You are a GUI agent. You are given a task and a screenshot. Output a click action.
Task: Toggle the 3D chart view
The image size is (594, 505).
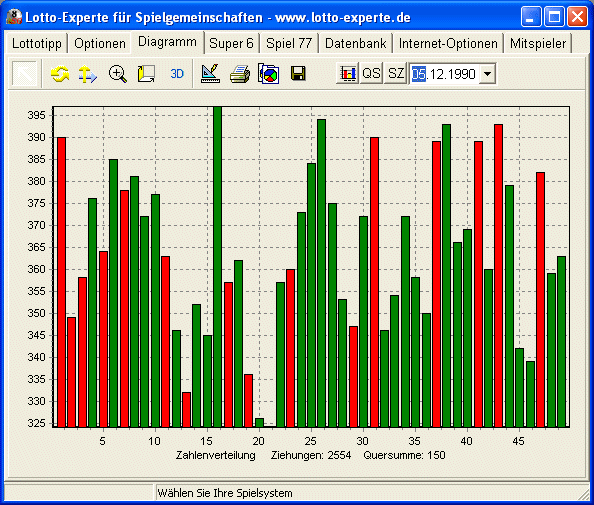click(x=177, y=73)
